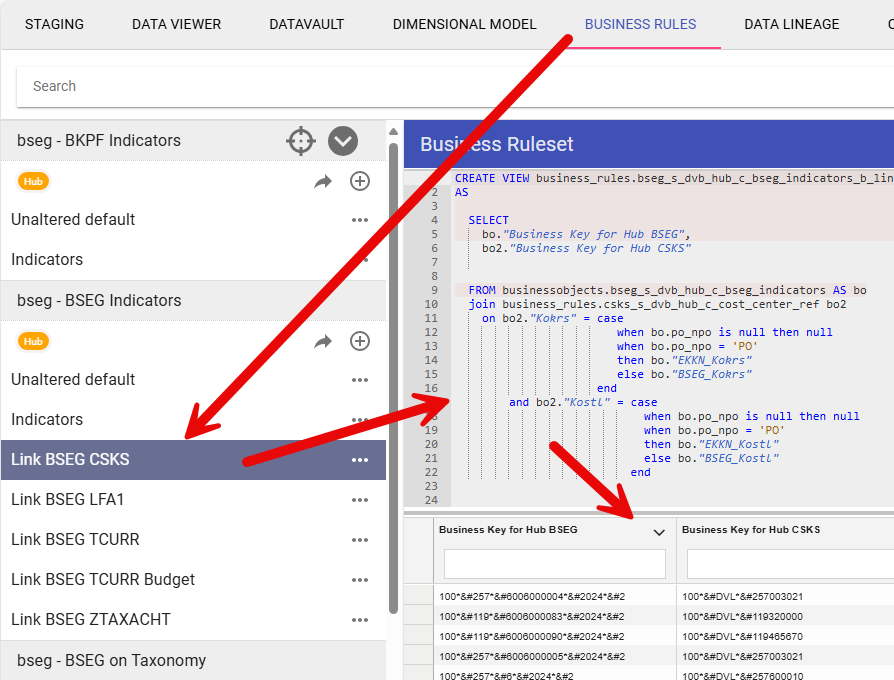Open three-dot menu for BKPF Unaltered default
Image resolution: width=894 pixels, height=680 pixels.
click(360, 220)
